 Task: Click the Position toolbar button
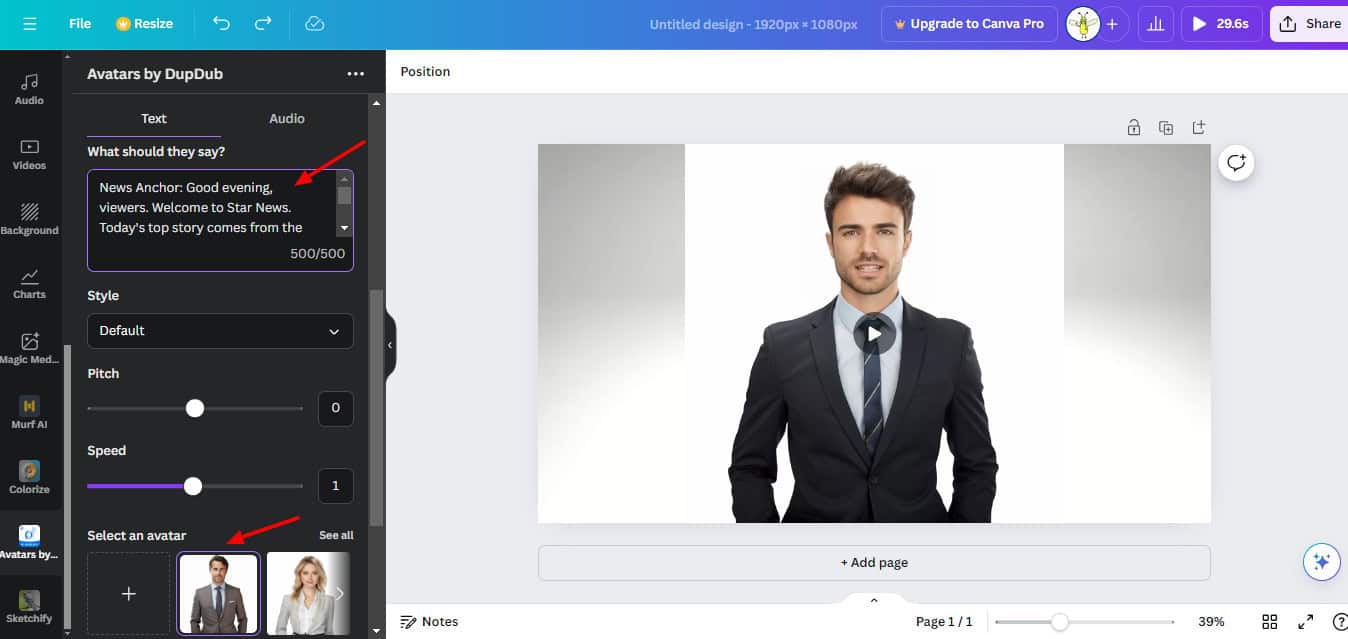(425, 72)
